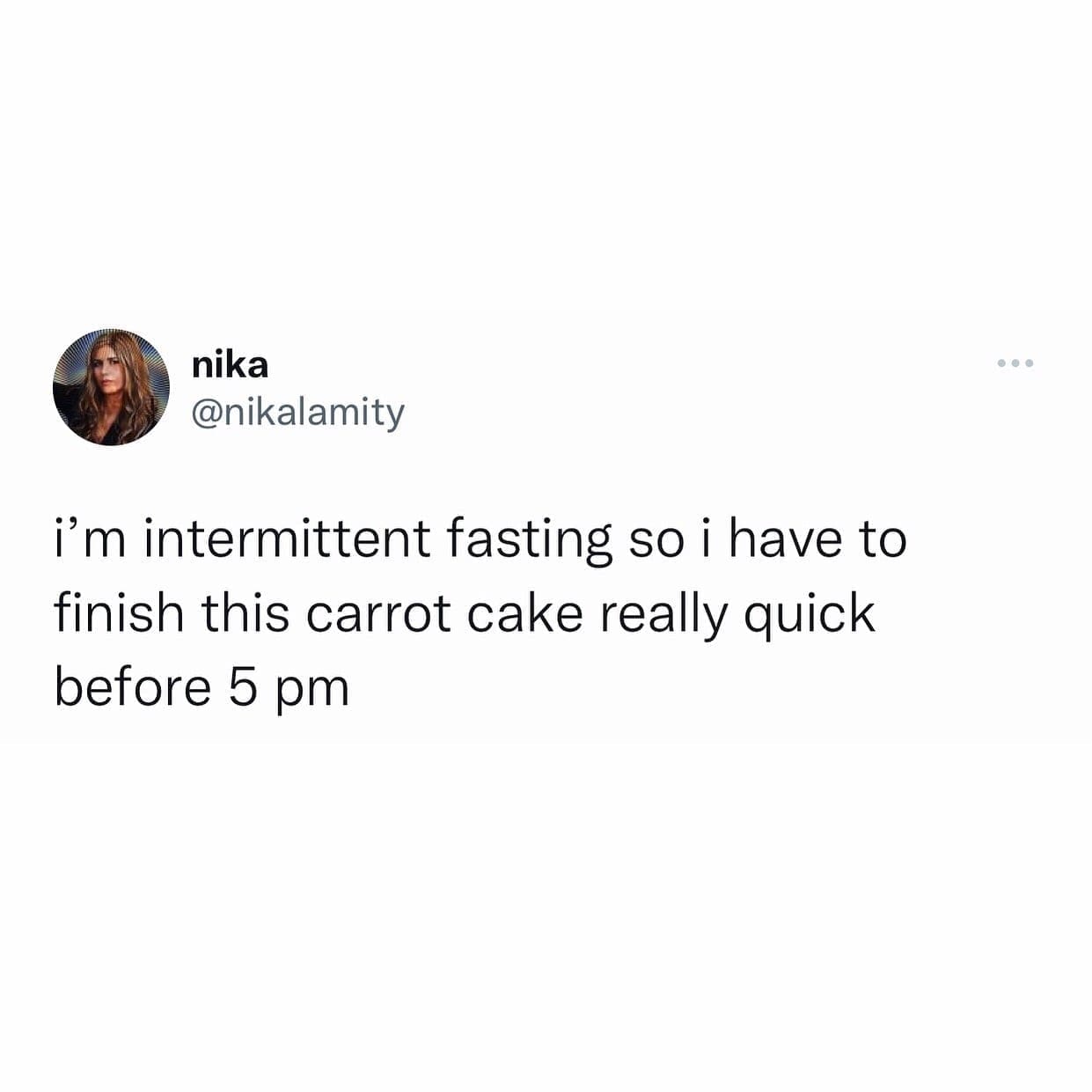Click nika's circular profile avatar
This screenshot has width=1092, height=1092.
point(111,387)
